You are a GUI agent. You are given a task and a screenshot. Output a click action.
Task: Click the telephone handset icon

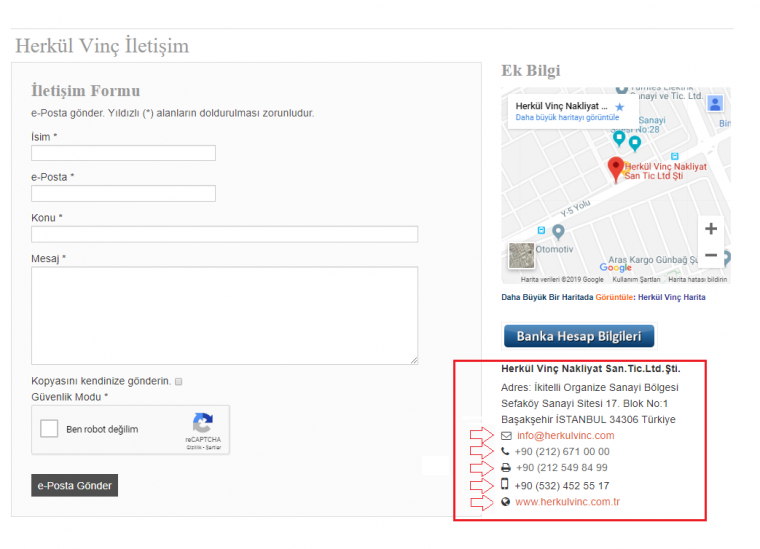coord(505,452)
